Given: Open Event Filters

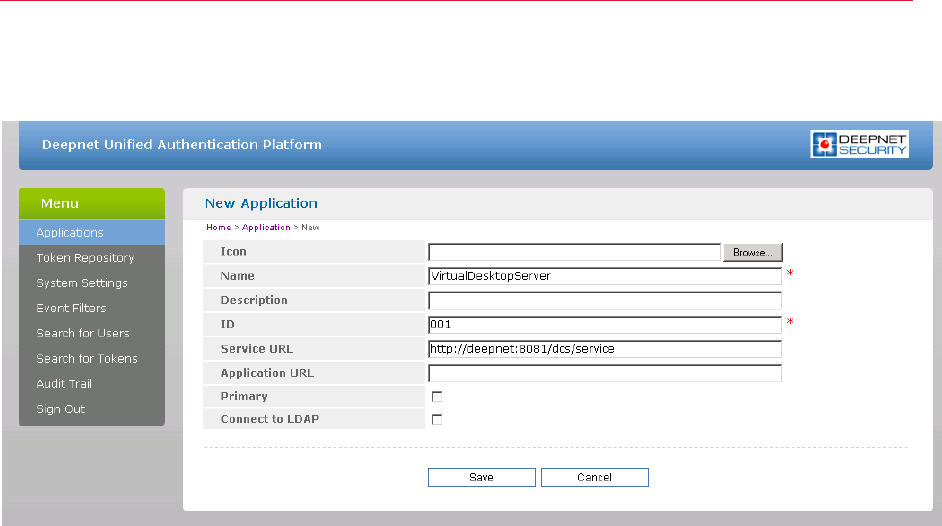Looking at the screenshot, I should [x=92, y=308].
